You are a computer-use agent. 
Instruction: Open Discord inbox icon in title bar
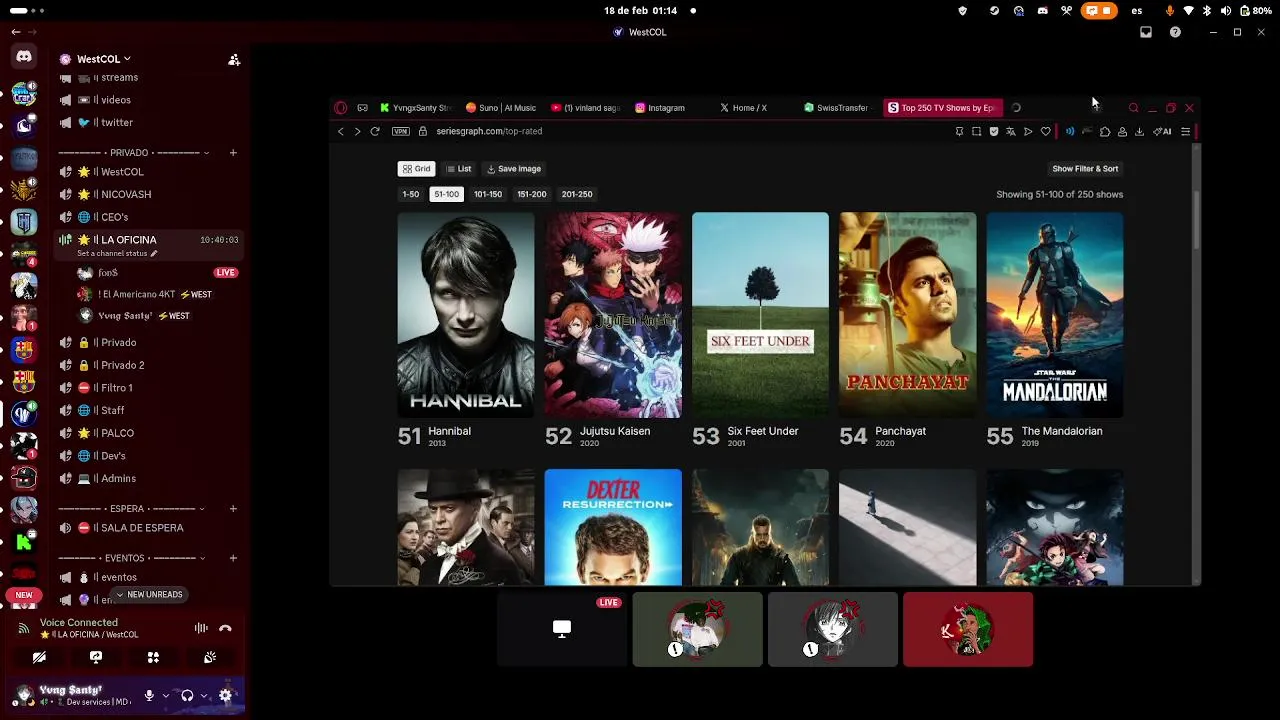[1146, 32]
